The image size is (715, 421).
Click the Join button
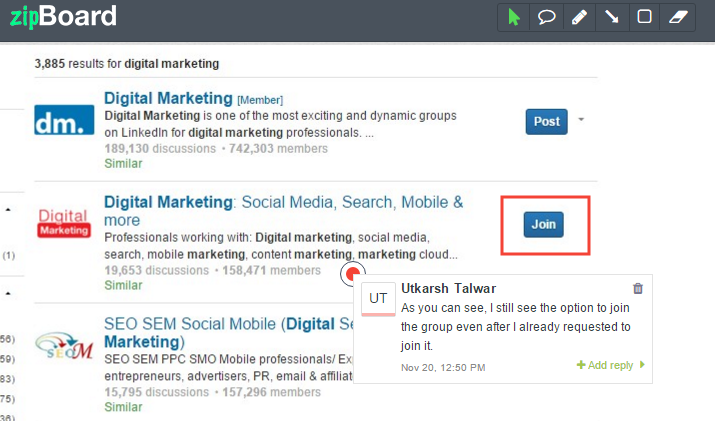544,224
